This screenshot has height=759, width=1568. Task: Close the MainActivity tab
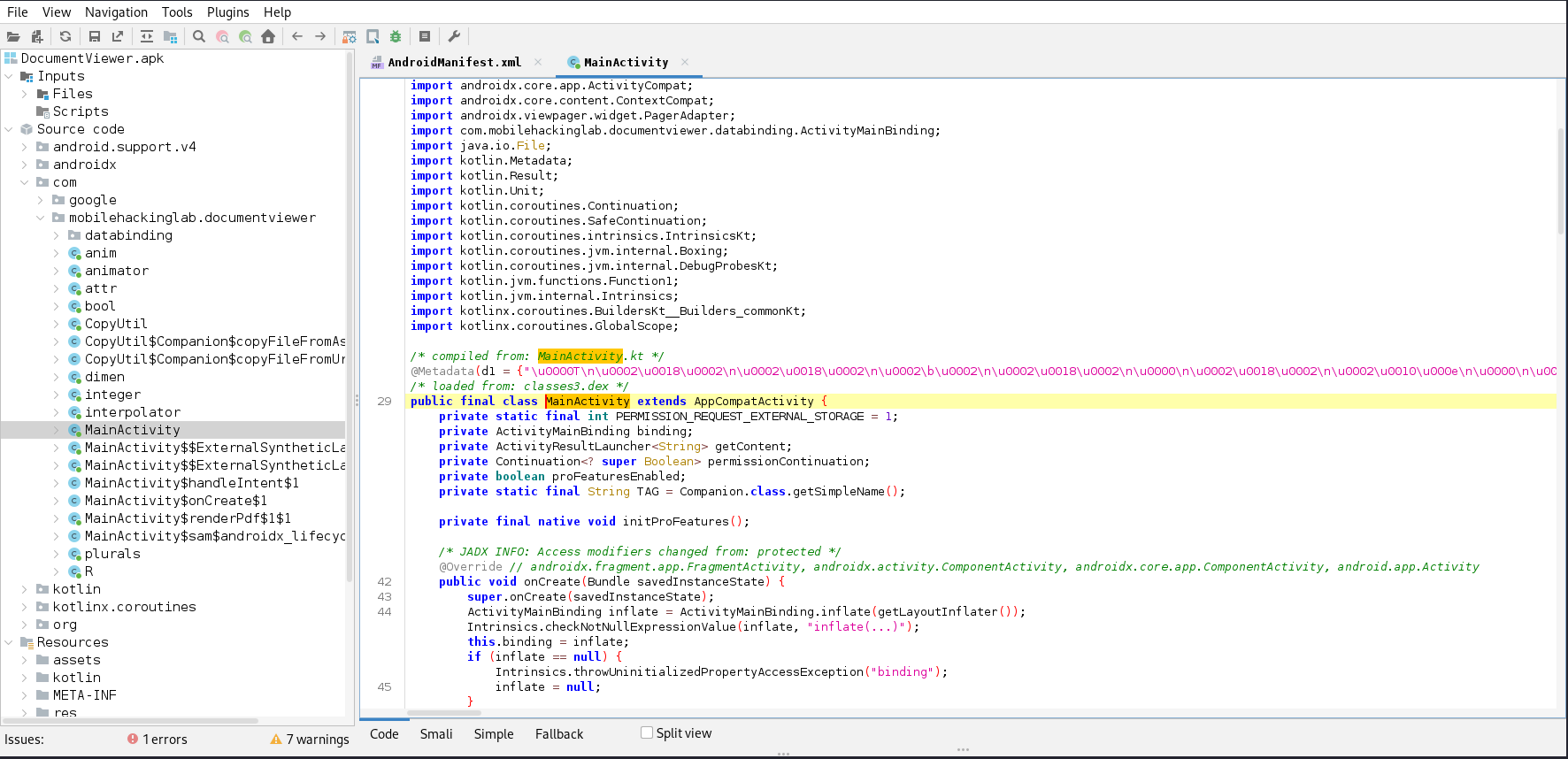click(x=685, y=62)
